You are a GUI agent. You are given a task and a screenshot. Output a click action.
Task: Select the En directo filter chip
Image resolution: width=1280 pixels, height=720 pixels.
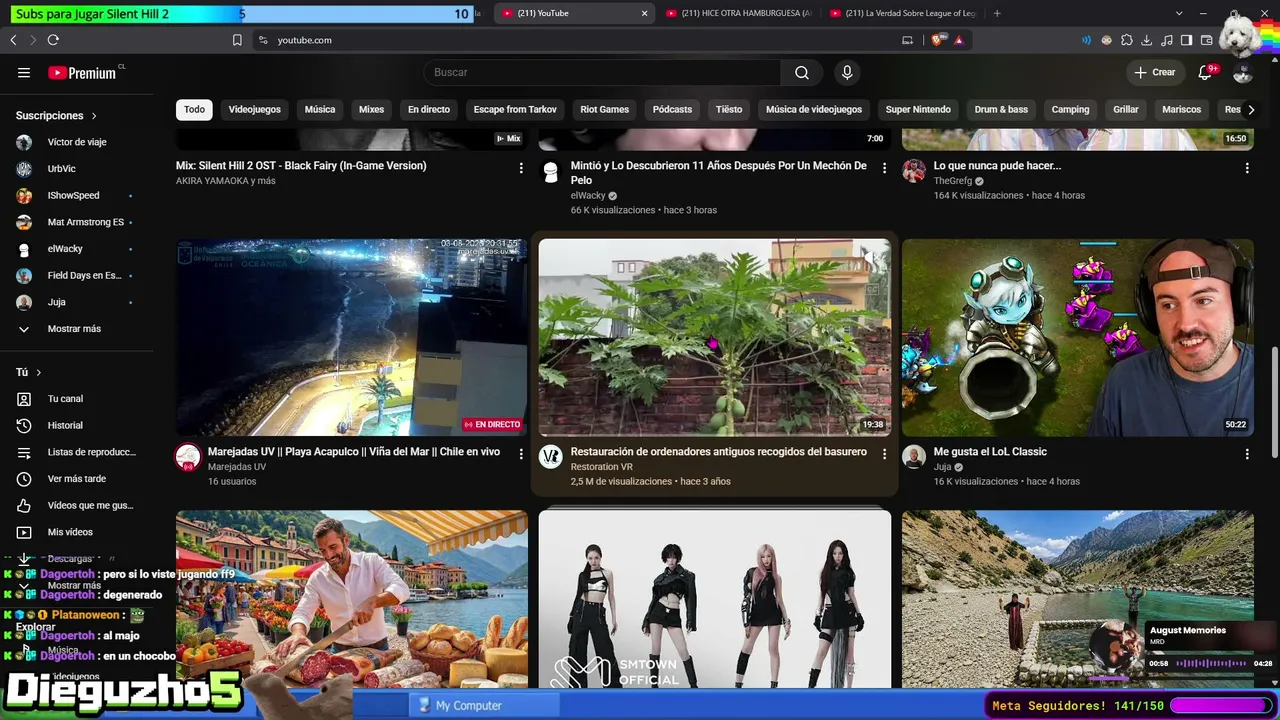[x=429, y=110]
